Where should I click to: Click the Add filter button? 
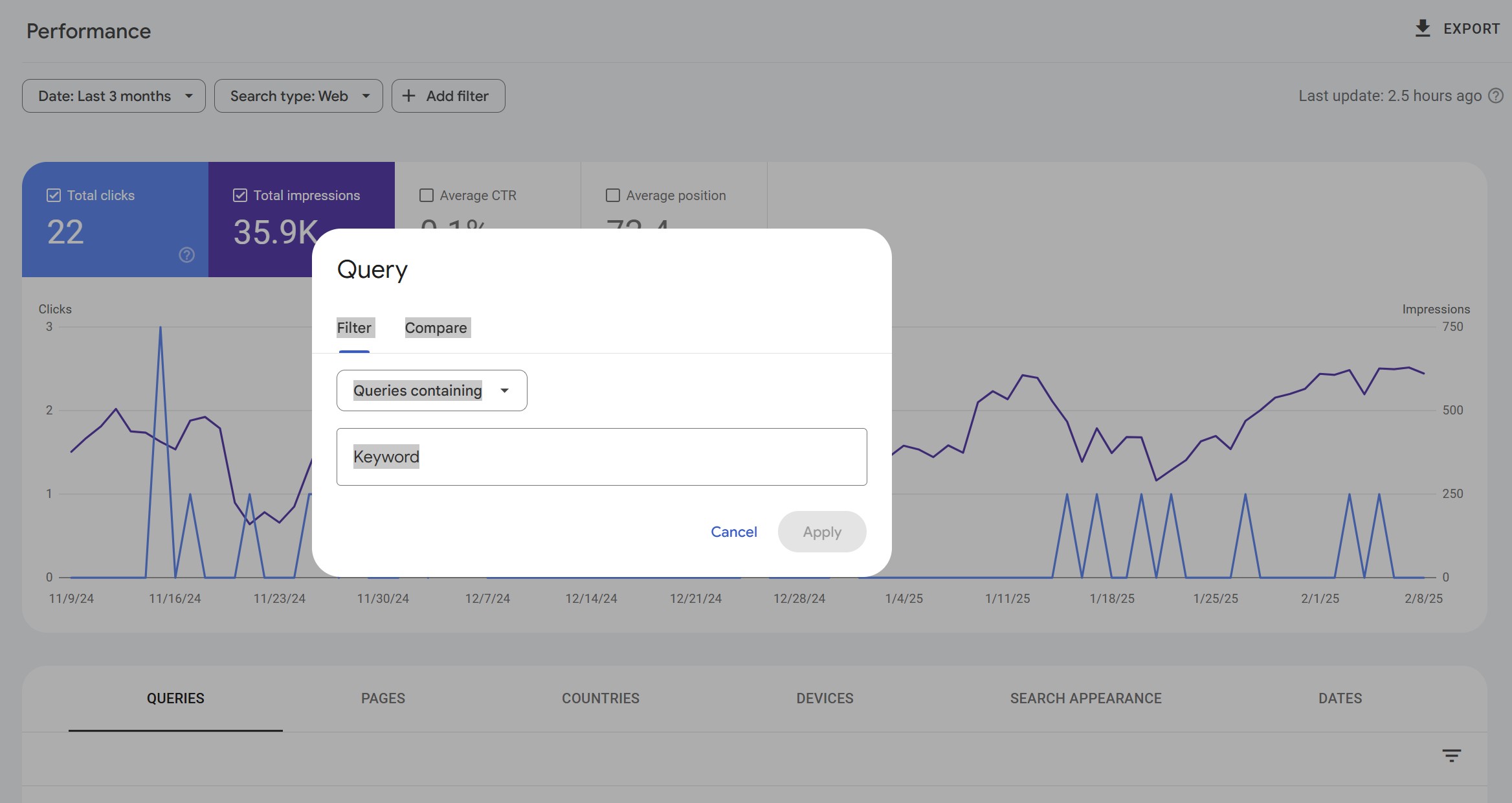tap(448, 96)
